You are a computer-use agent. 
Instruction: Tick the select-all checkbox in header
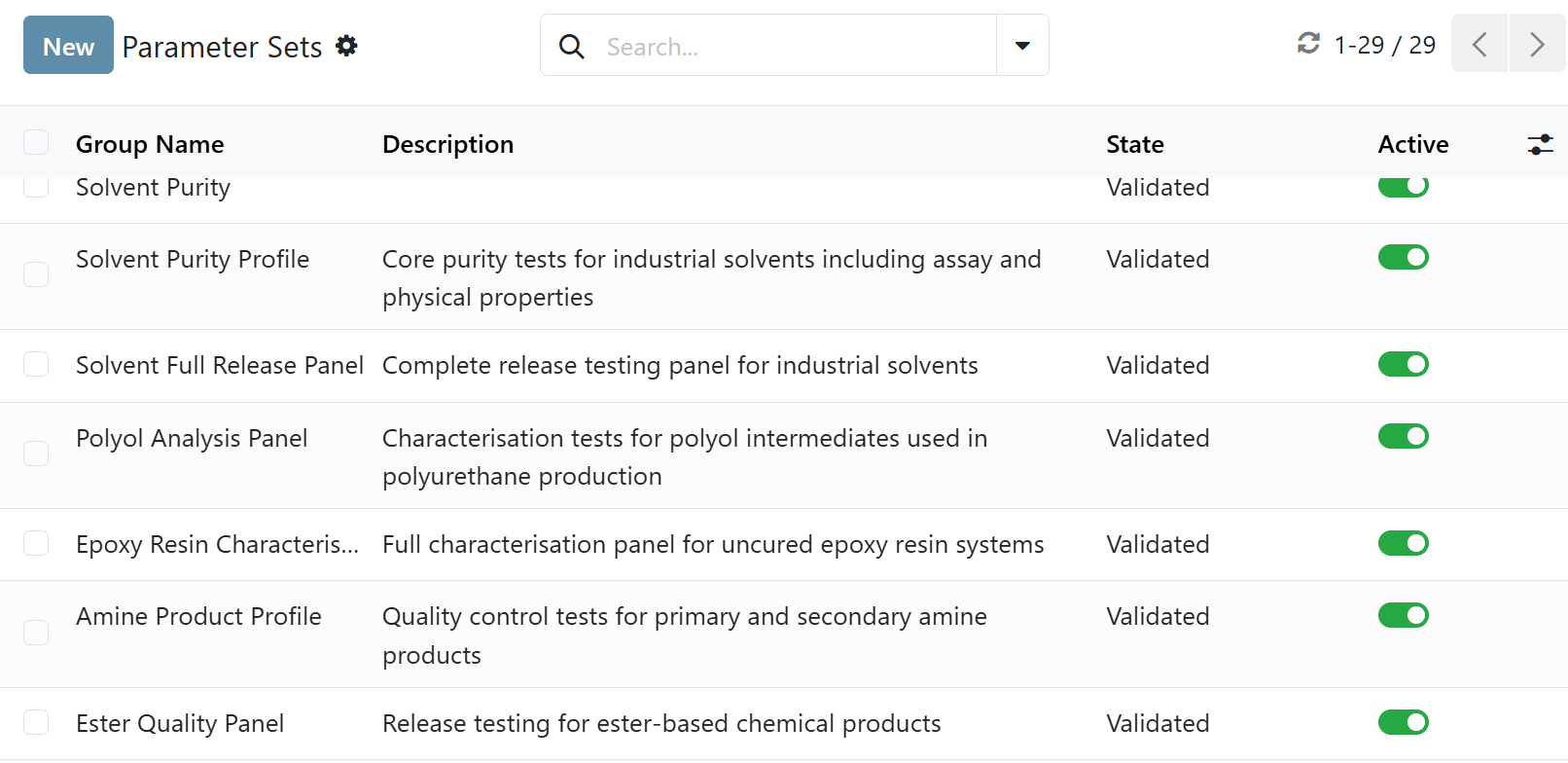(36, 143)
